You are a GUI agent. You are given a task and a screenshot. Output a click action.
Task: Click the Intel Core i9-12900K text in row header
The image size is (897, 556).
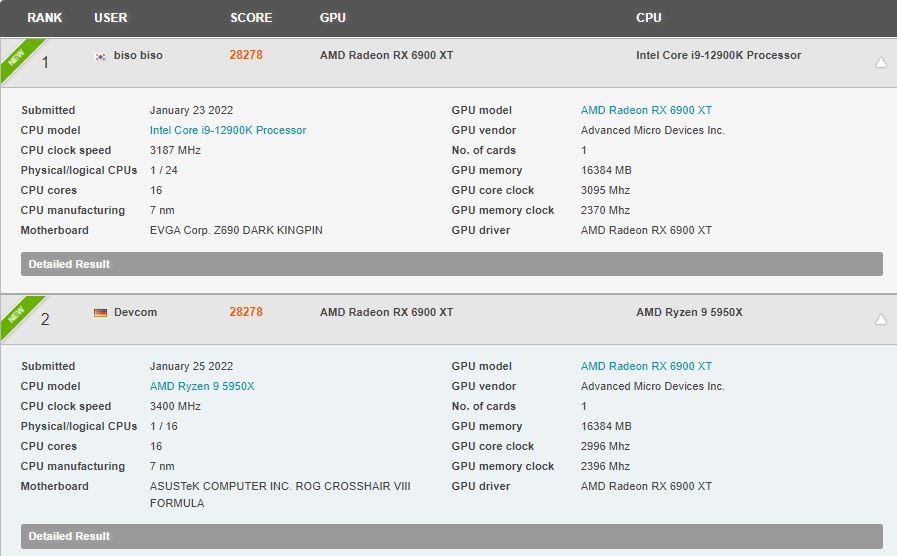point(719,55)
